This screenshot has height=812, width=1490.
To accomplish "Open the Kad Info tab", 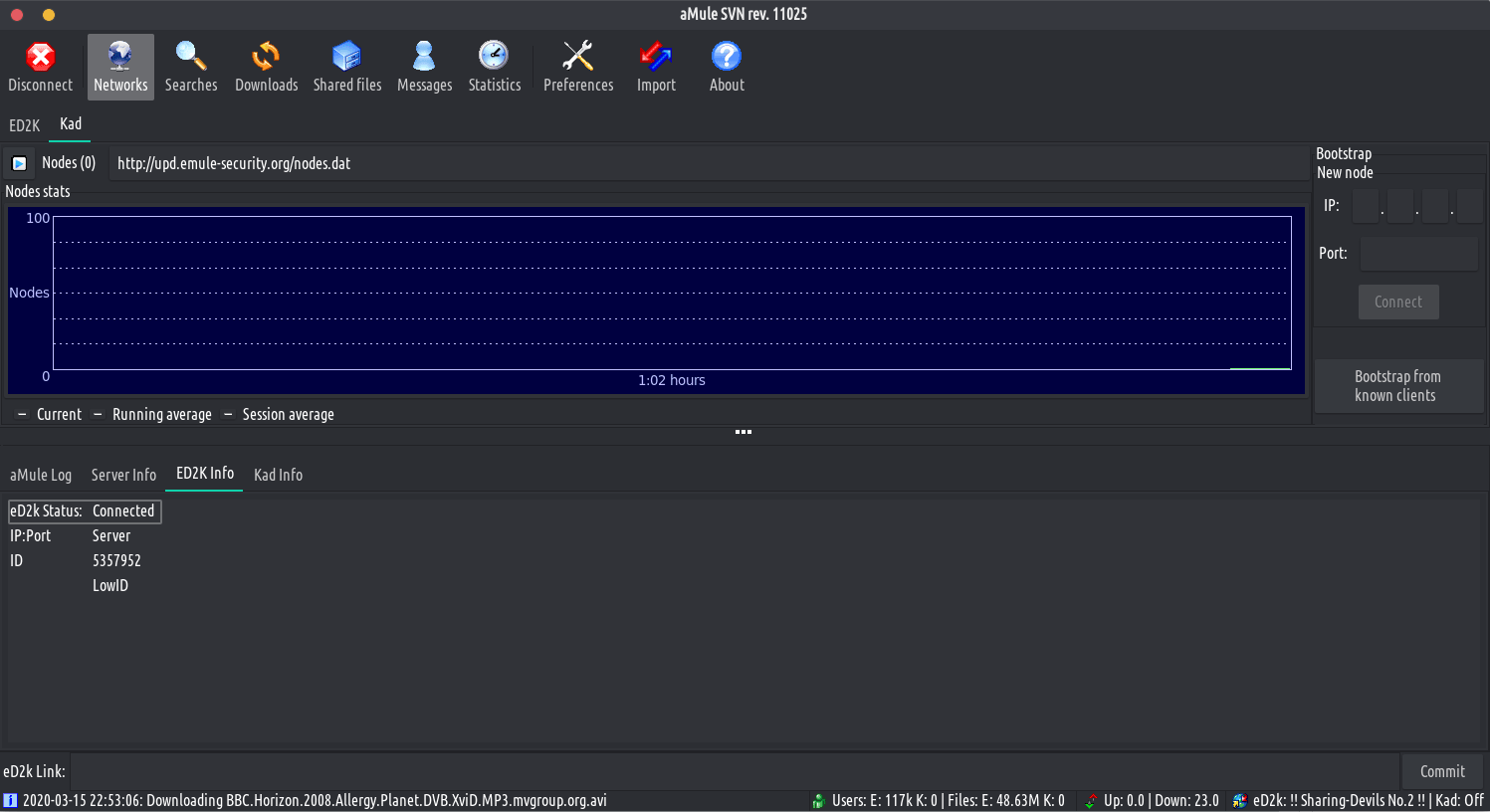I will point(278,475).
